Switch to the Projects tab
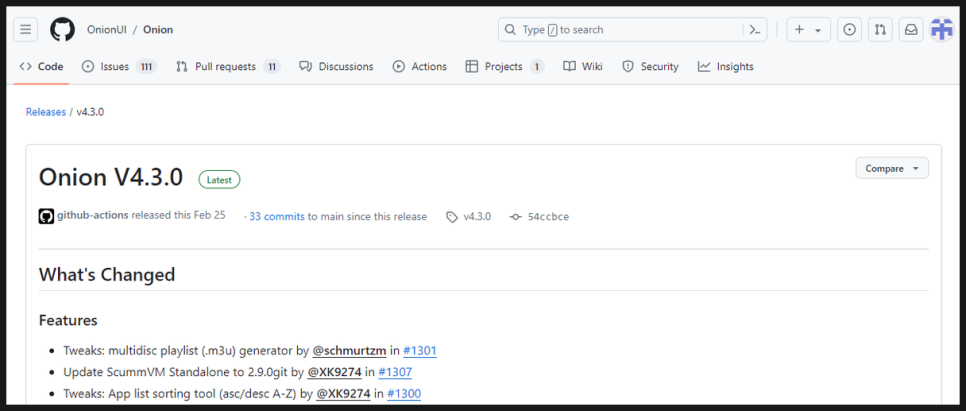Viewport: 966px width, 411px height. 505,67
